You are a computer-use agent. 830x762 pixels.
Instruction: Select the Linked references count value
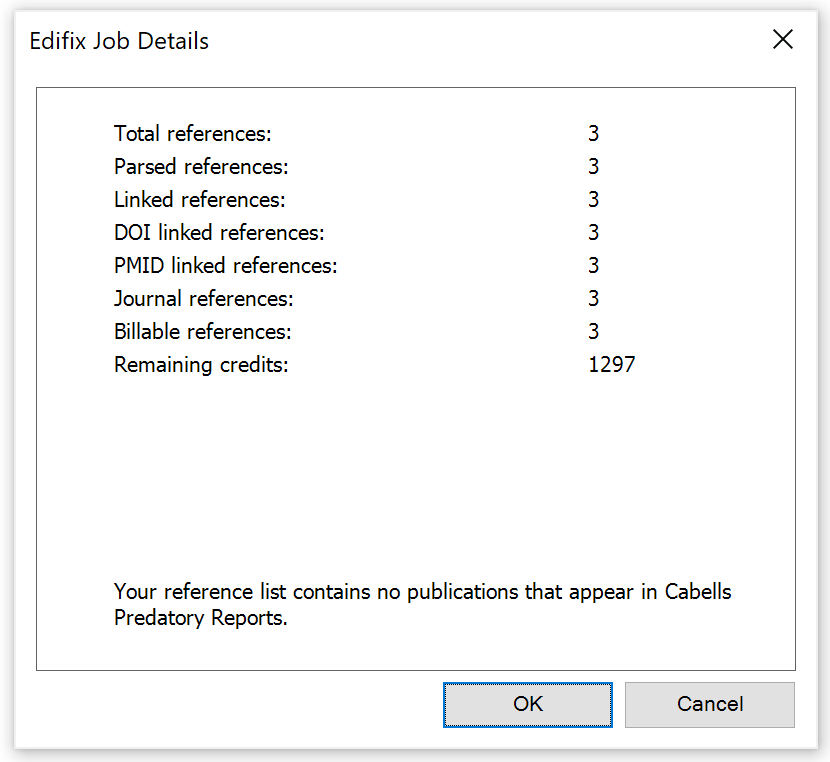593,199
